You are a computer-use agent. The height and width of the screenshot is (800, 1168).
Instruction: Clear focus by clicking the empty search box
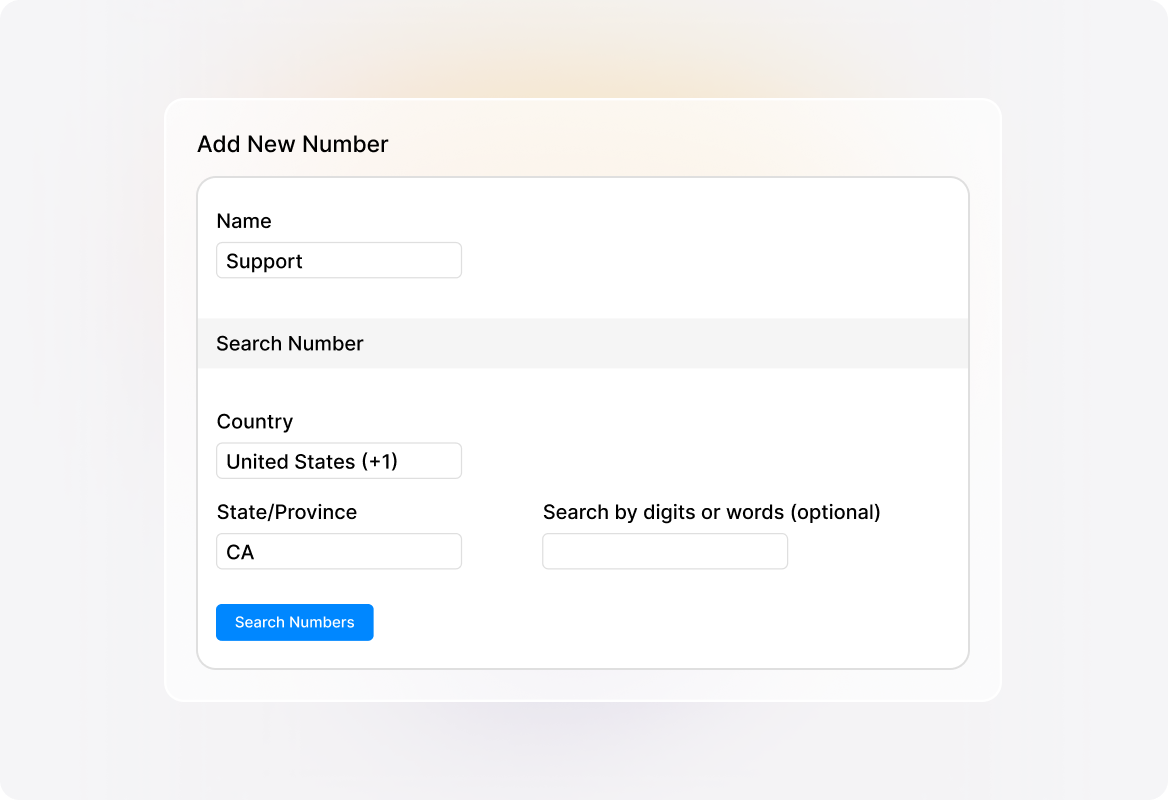point(664,550)
